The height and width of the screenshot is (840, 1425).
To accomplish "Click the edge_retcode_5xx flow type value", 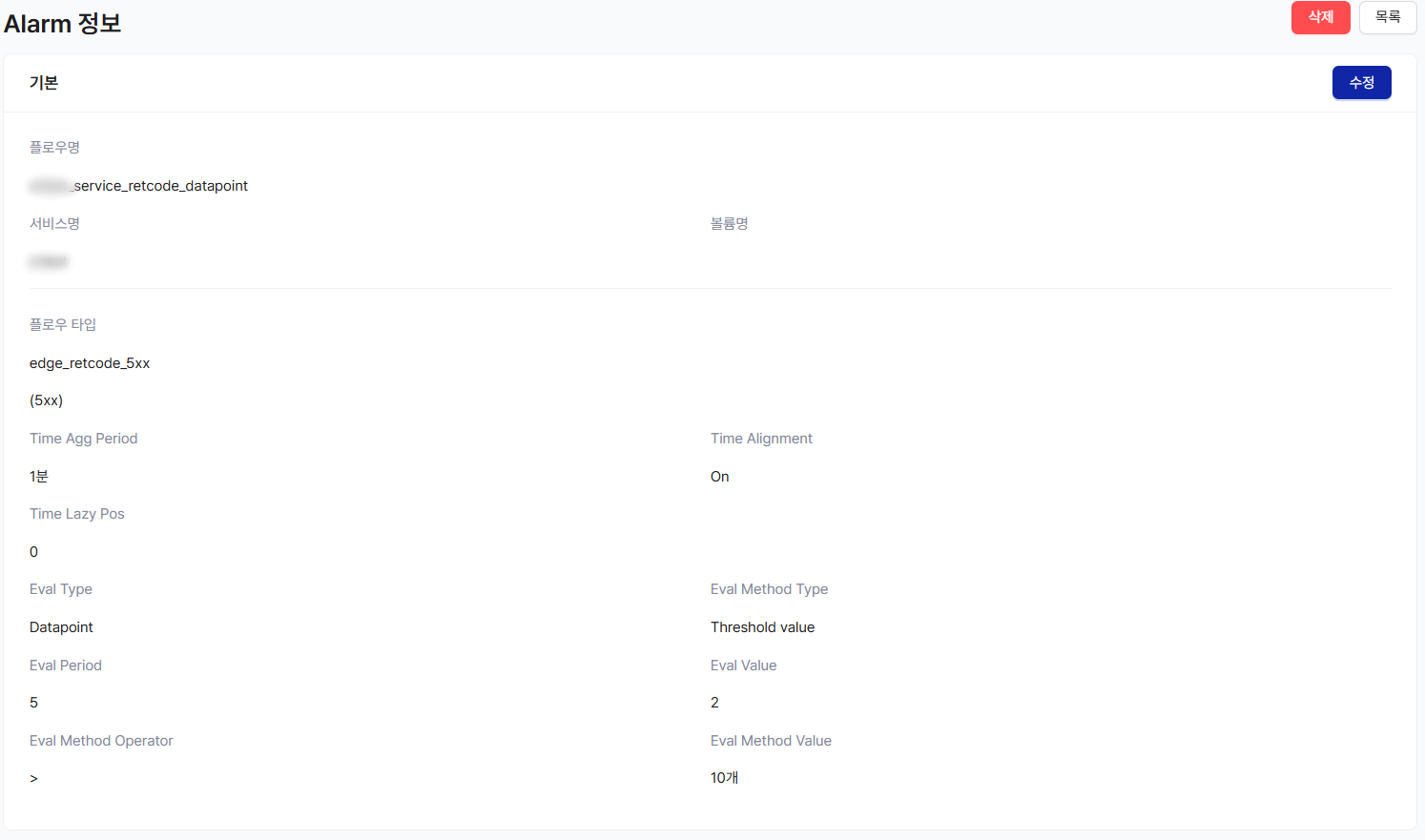I will coord(90,363).
